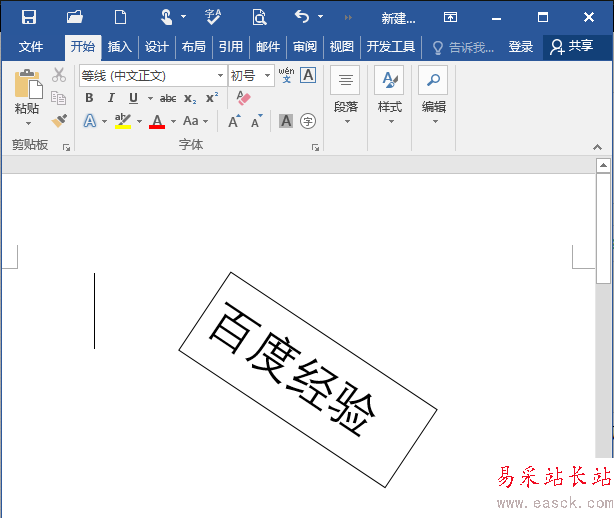Screen dimensions: 614x518
Task: Copy selection using the copy icon
Action: click(x=58, y=98)
